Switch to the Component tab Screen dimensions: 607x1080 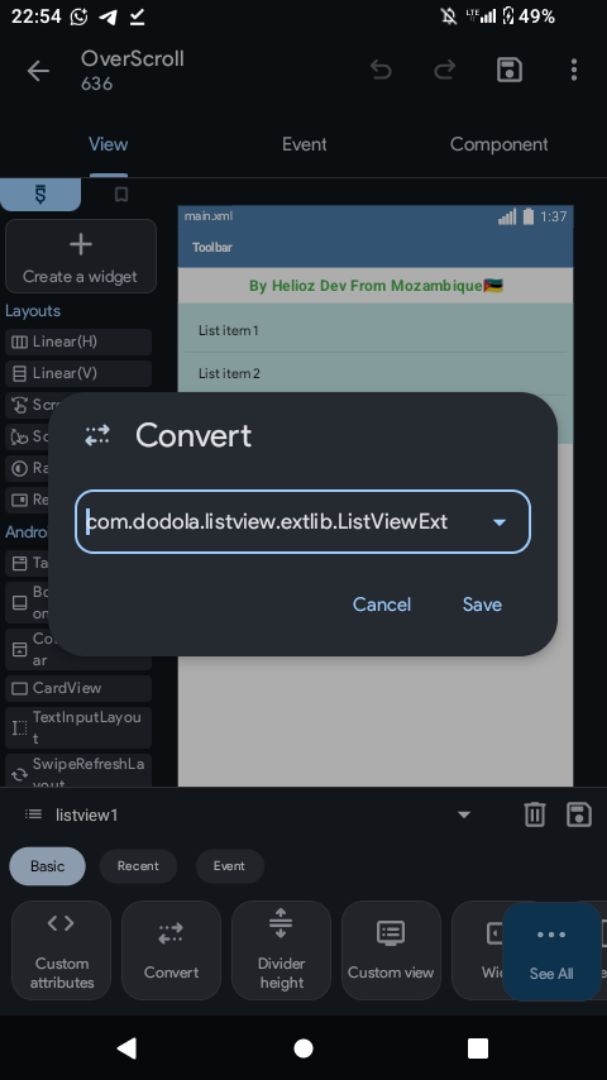coord(499,144)
